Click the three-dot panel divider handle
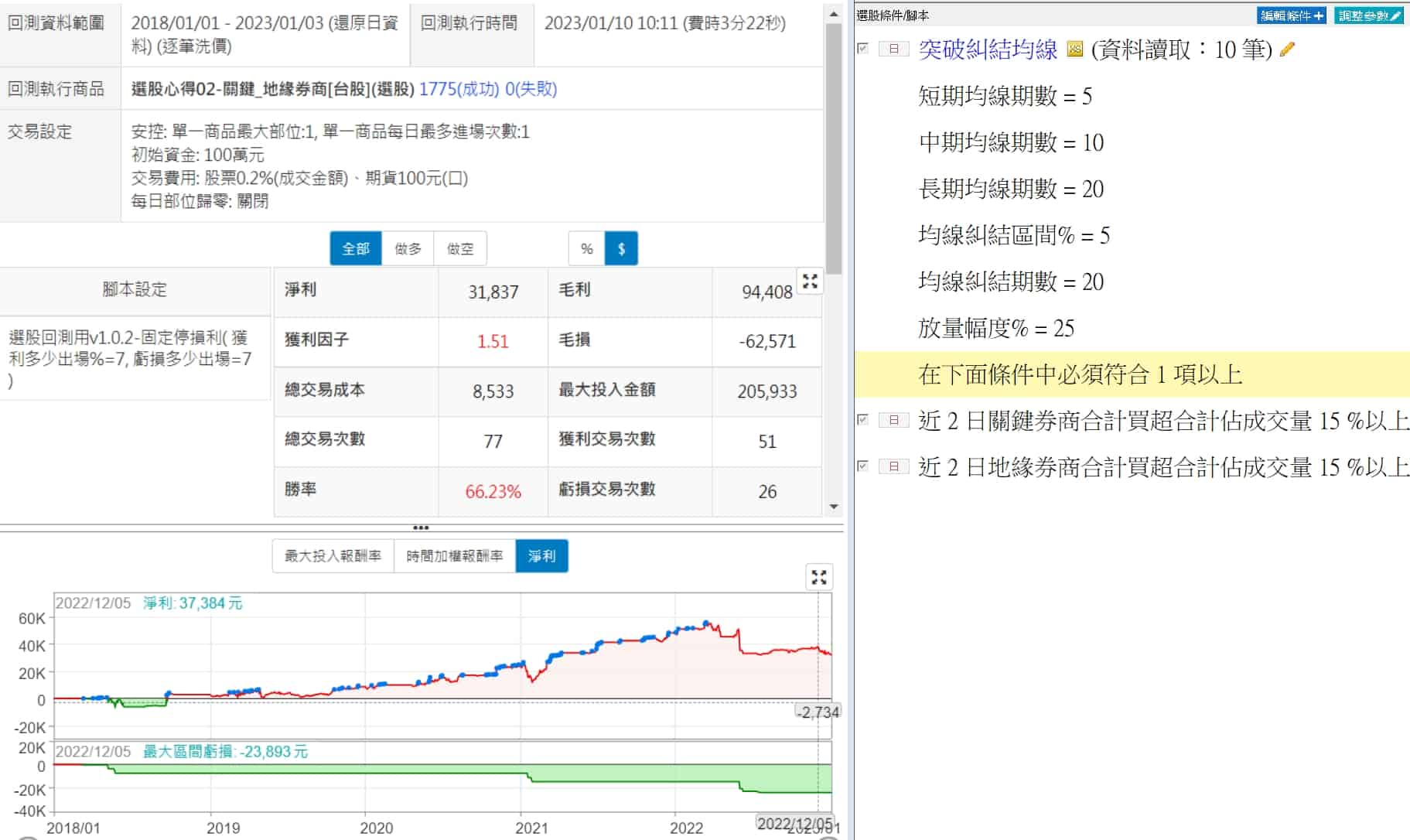 click(421, 528)
